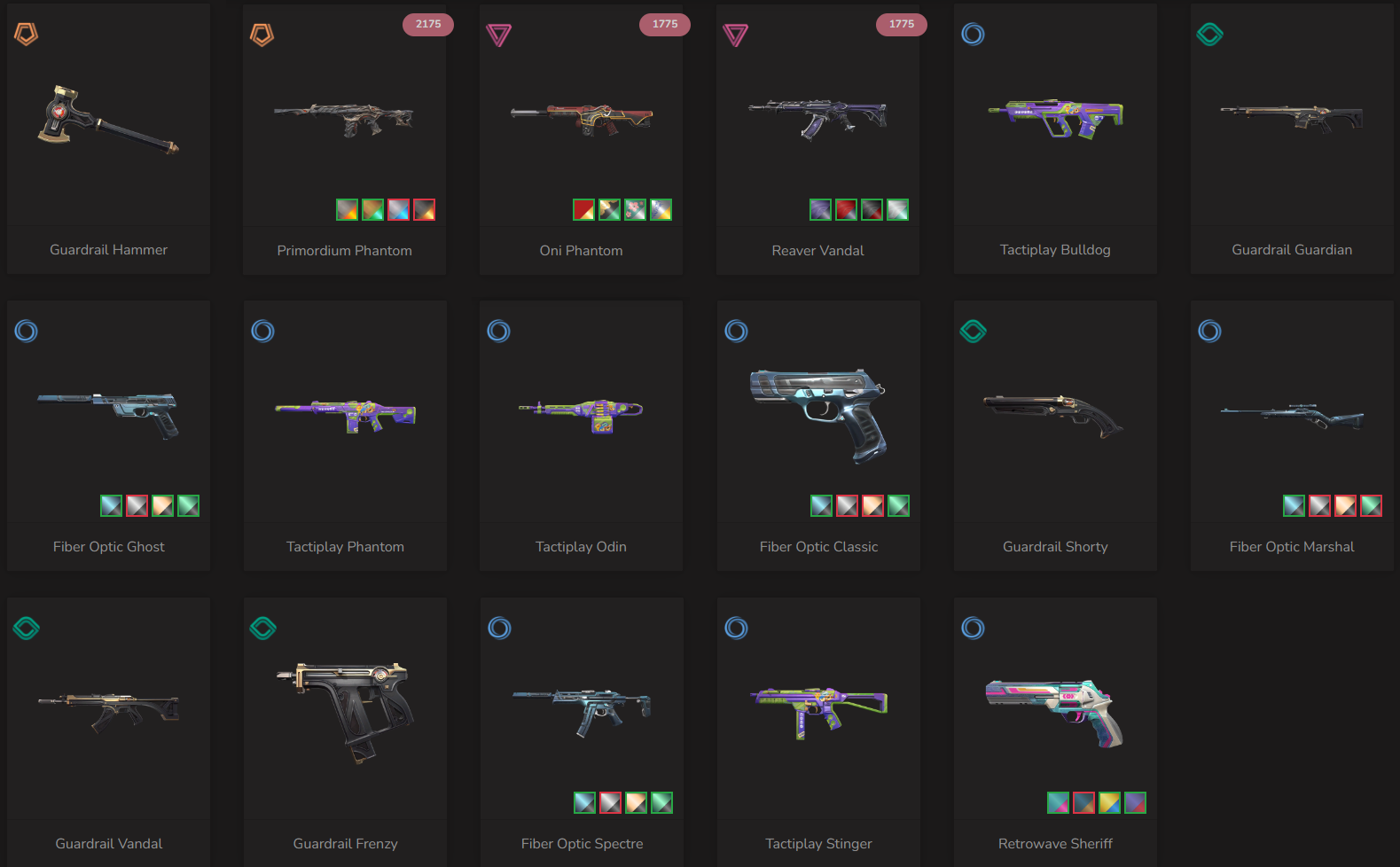Image resolution: width=1400 pixels, height=867 pixels.
Task: Click the pink tier icon on Reaver Vandal
Action: pos(736,35)
